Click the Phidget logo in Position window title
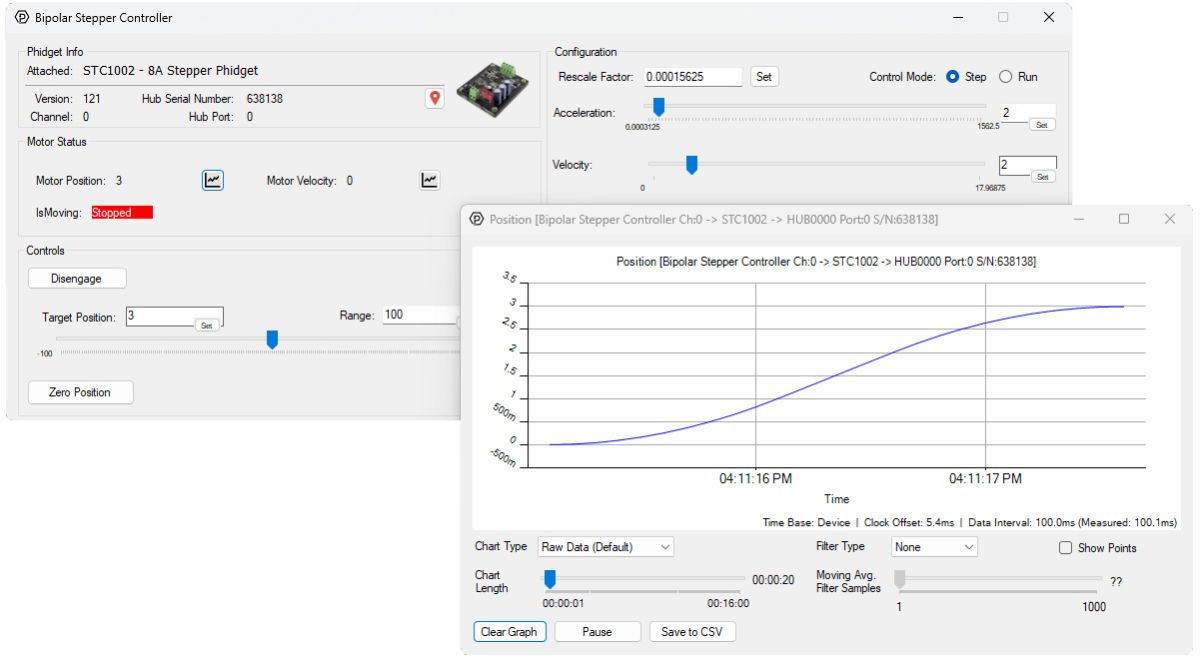 click(x=477, y=219)
